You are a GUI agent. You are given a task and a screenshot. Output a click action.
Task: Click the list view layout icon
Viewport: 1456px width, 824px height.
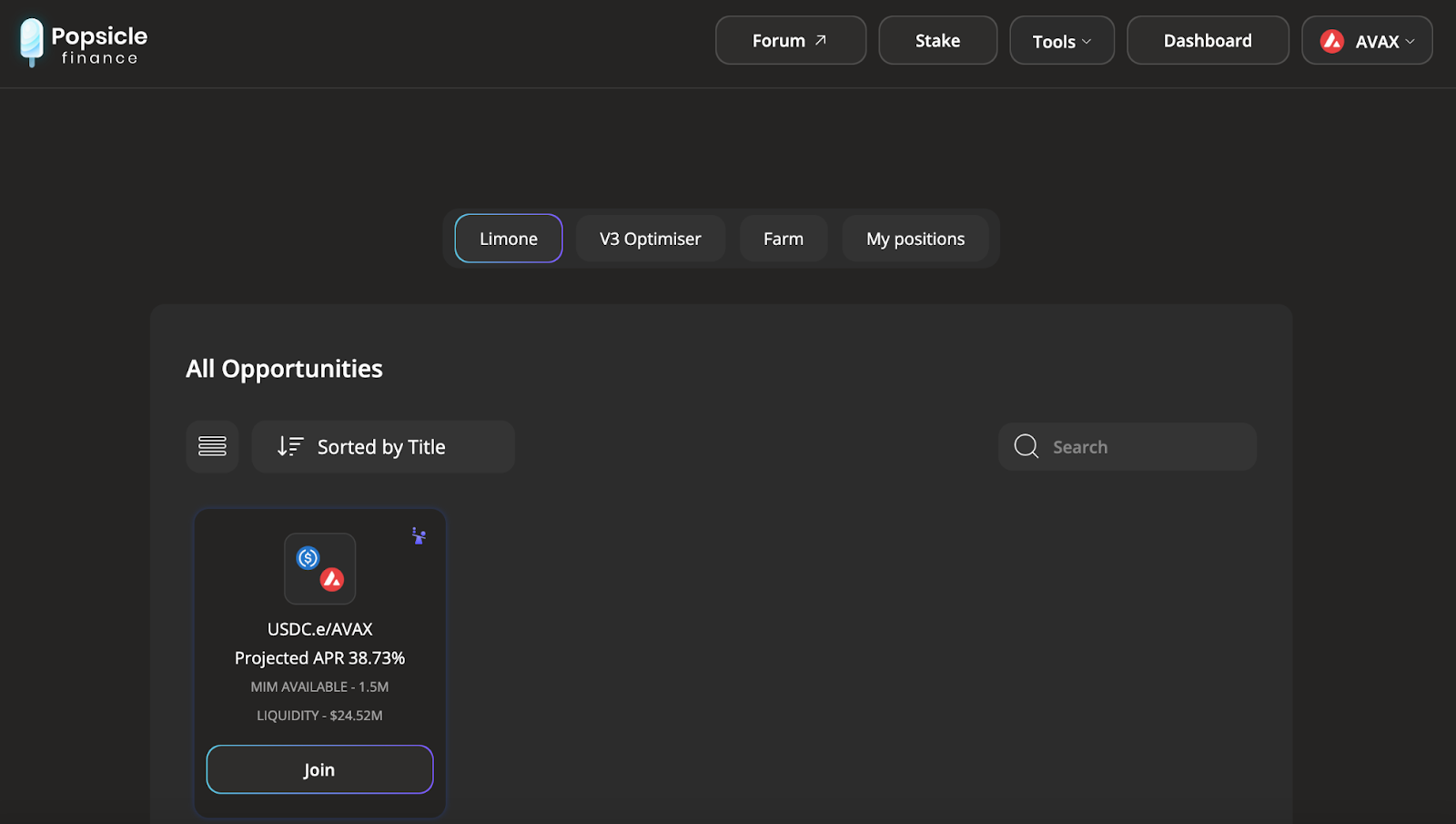click(x=212, y=446)
